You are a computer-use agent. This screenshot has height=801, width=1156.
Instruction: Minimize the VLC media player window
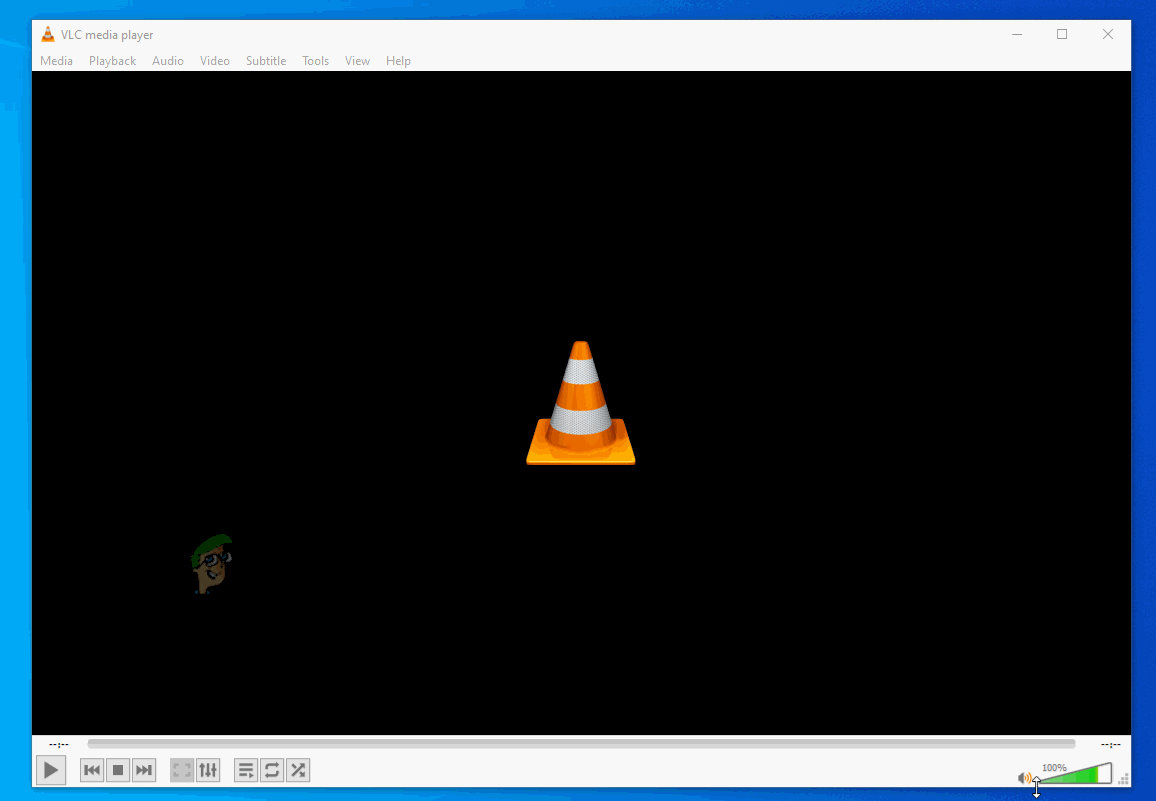[1017, 34]
